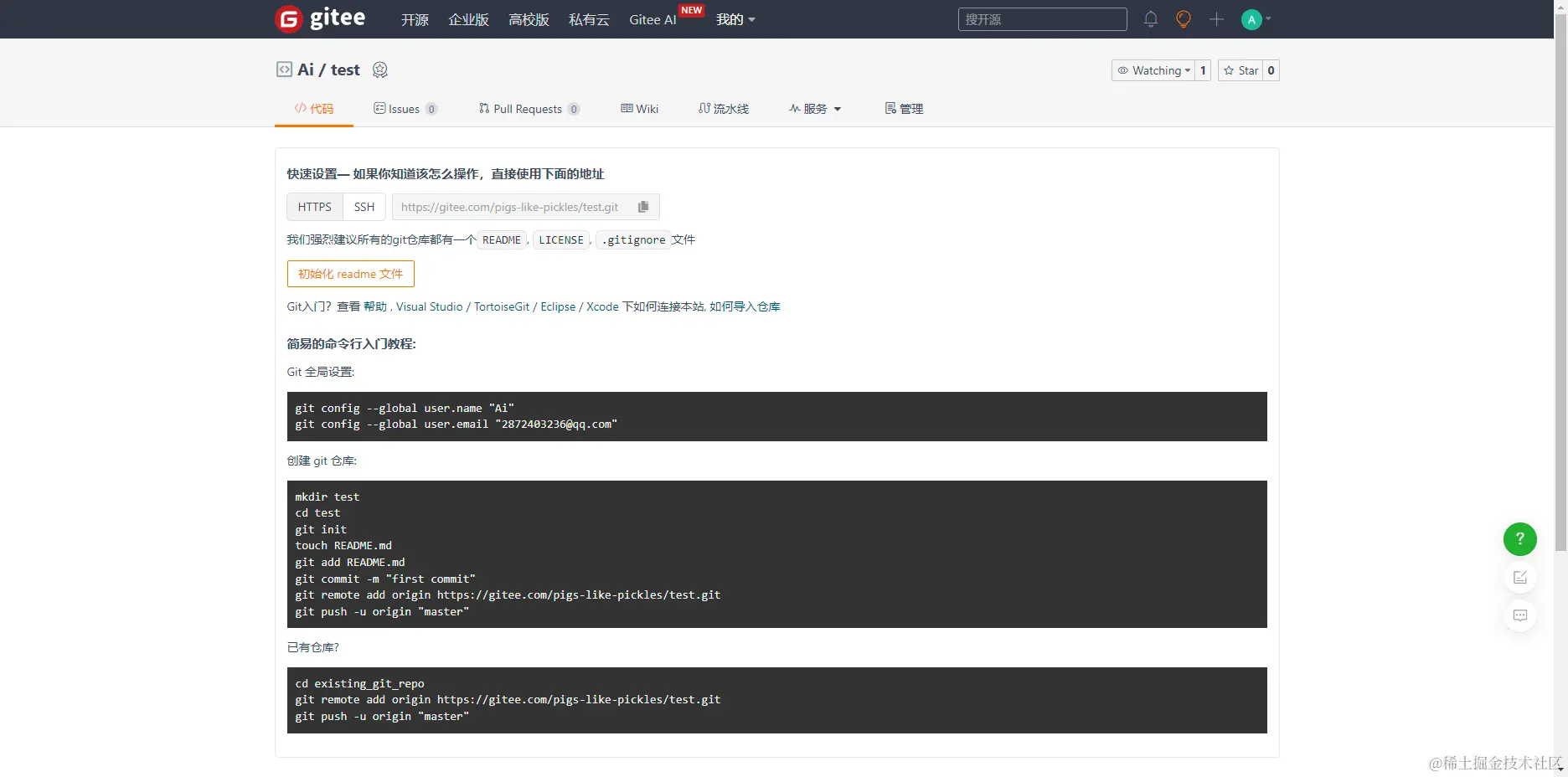Open the Pull Requests tab
This screenshot has height=777, width=1568.
click(529, 109)
